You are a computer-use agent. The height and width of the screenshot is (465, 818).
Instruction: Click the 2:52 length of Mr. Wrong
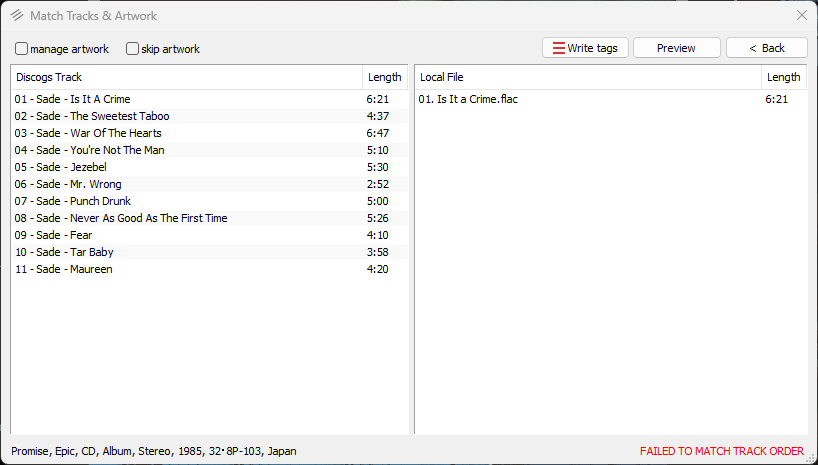[x=378, y=184]
